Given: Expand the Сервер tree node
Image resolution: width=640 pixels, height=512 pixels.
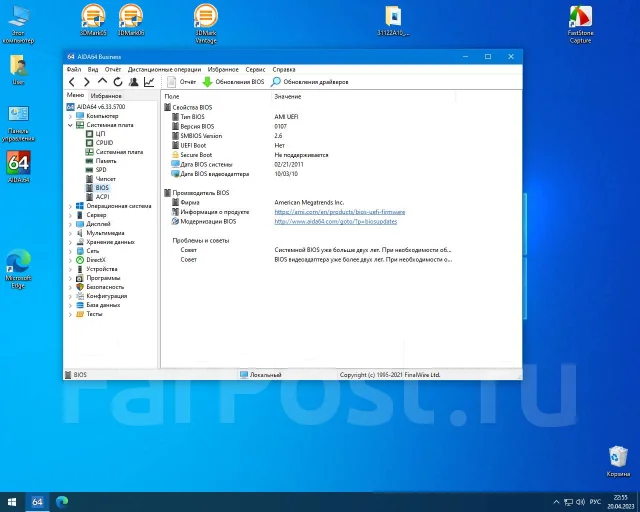Looking at the screenshot, I should [70, 215].
